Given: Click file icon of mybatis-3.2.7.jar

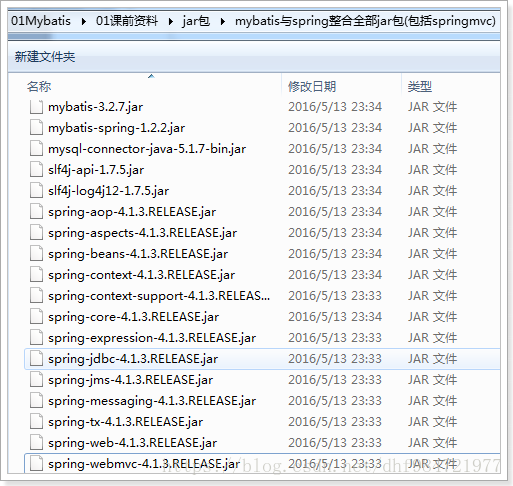Looking at the screenshot, I should [x=36, y=107].
